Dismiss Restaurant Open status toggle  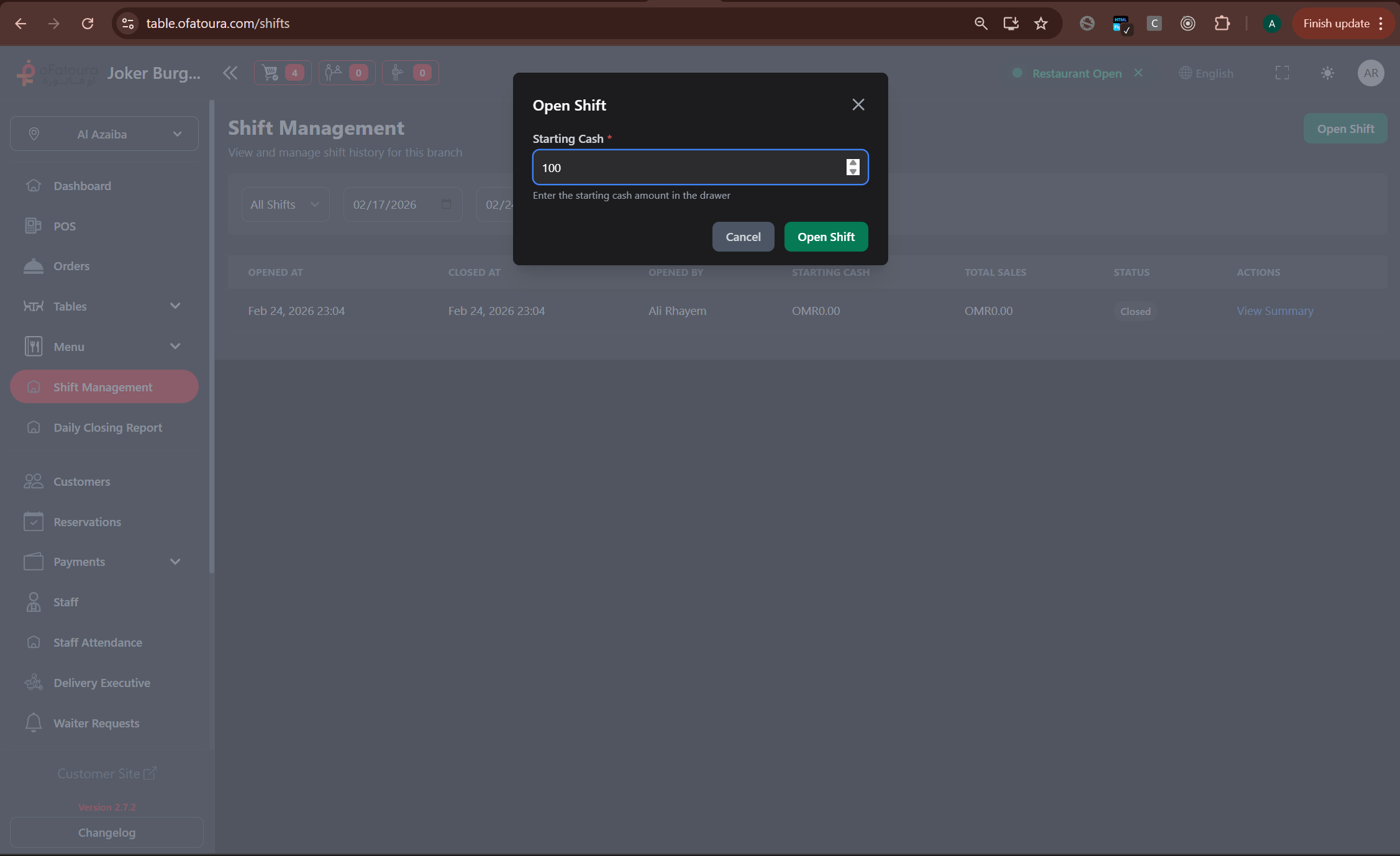[1138, 73]
